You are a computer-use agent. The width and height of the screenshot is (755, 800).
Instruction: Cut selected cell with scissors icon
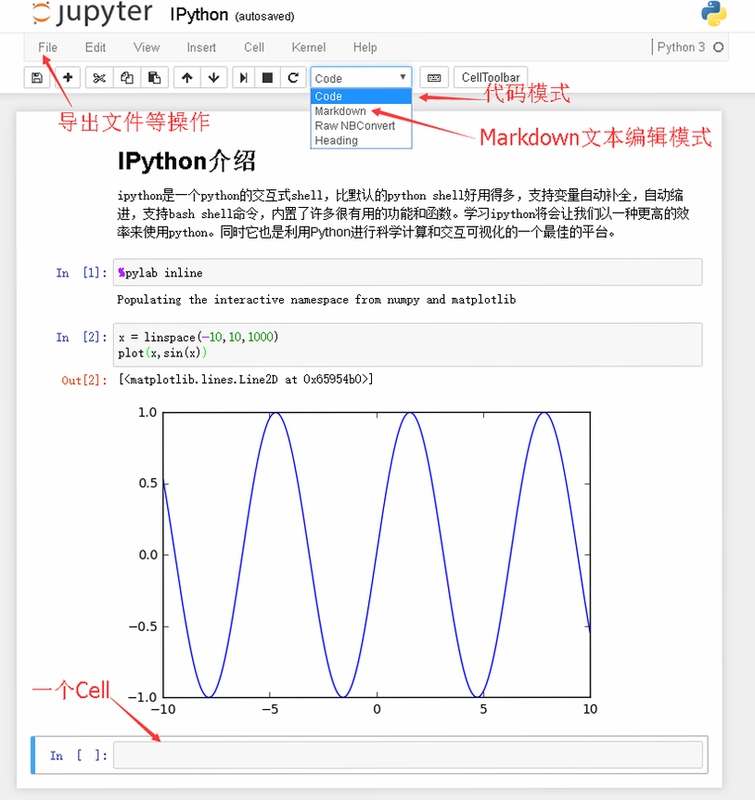click(x=99, y=78)
